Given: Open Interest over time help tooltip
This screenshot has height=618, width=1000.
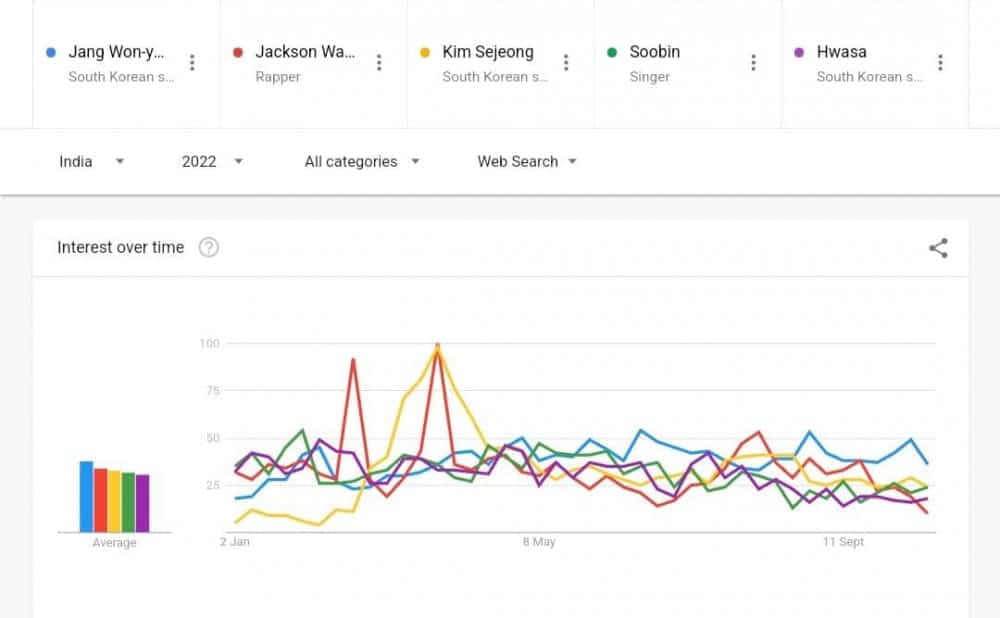Looking at the screenshot, I should [208, 248].
